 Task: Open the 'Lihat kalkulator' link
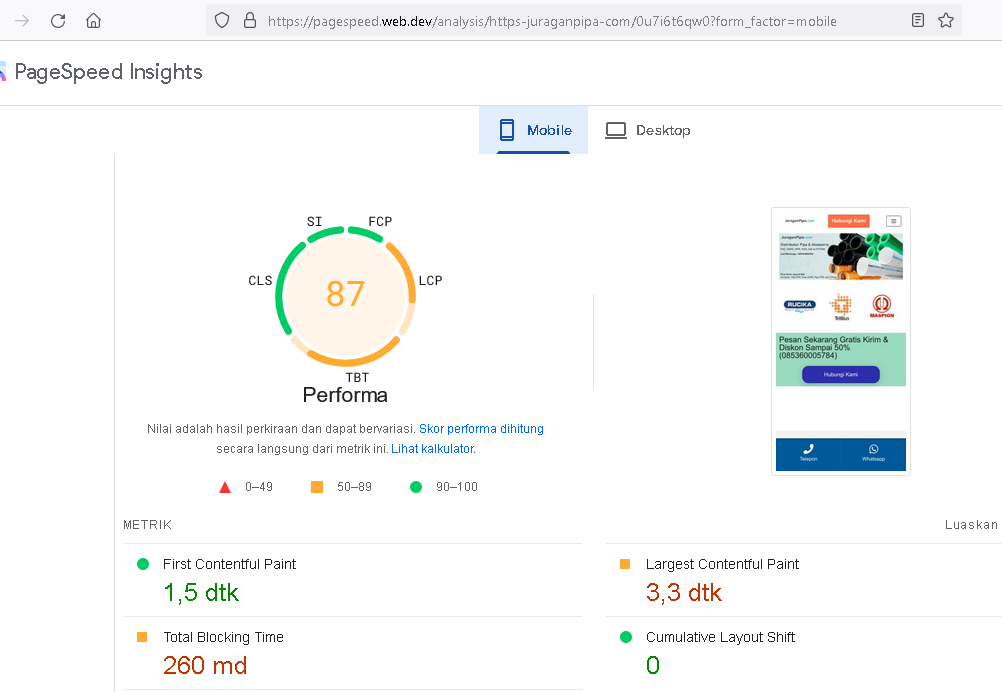pos(432,449)
